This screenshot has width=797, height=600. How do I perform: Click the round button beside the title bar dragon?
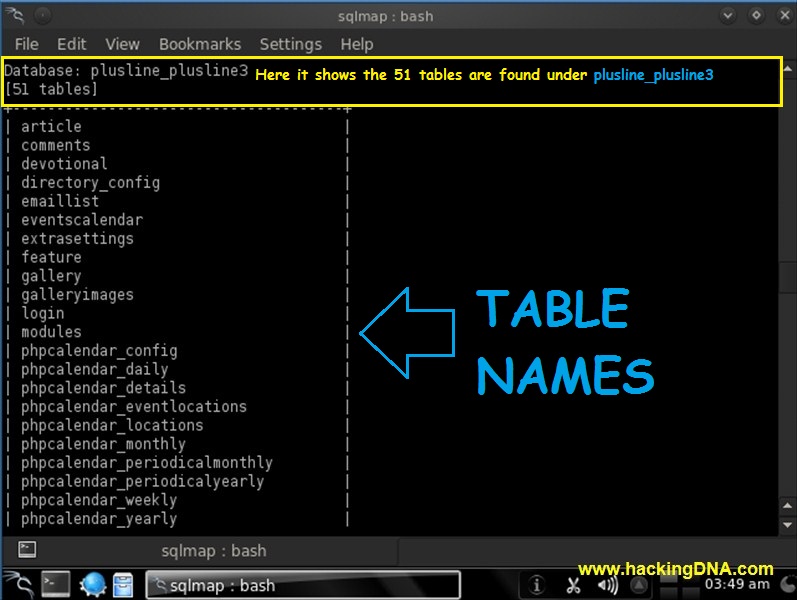(43, 16)
